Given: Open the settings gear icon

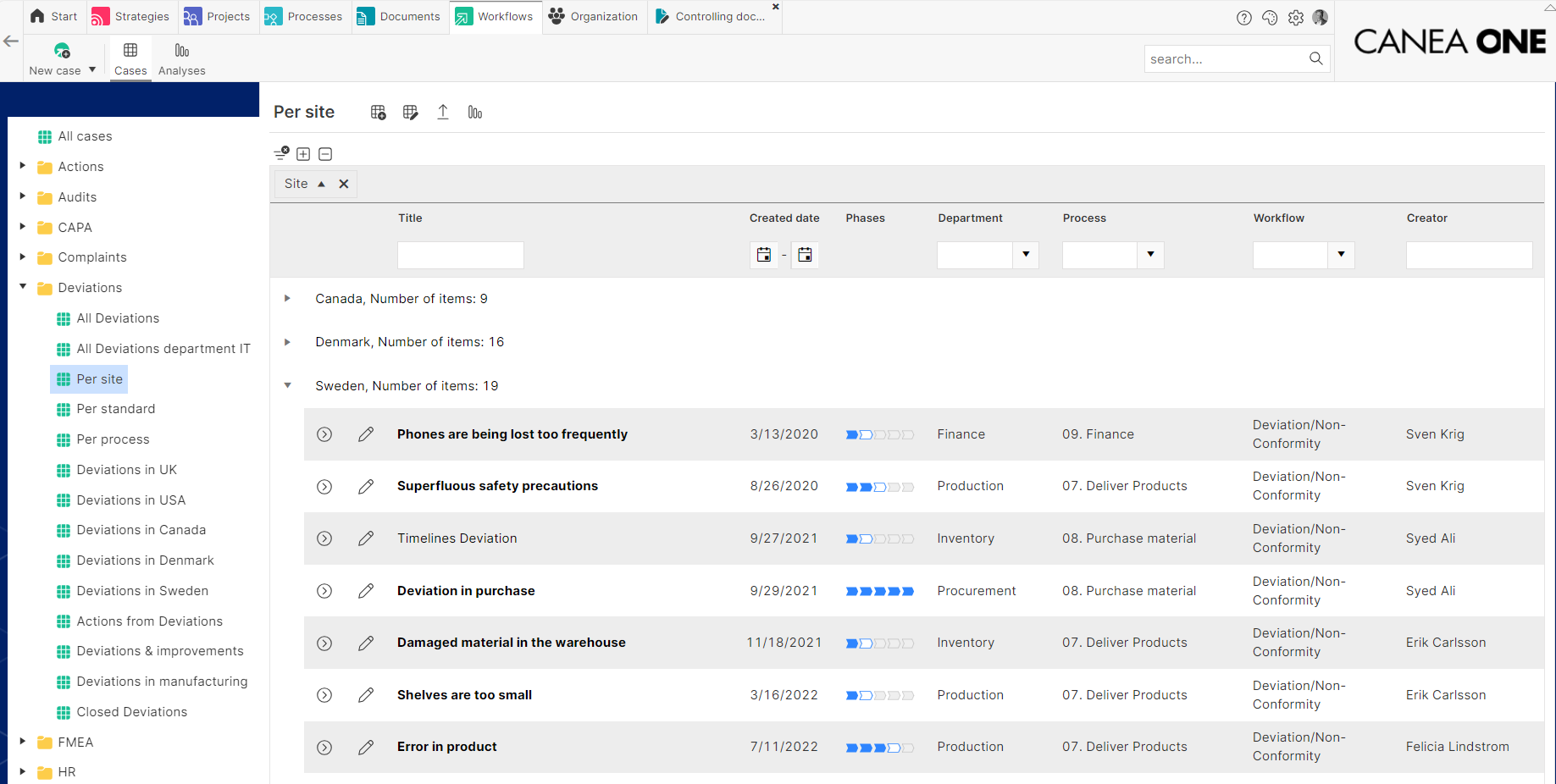Looking at the screenshot, I should tap(1295, 18).
